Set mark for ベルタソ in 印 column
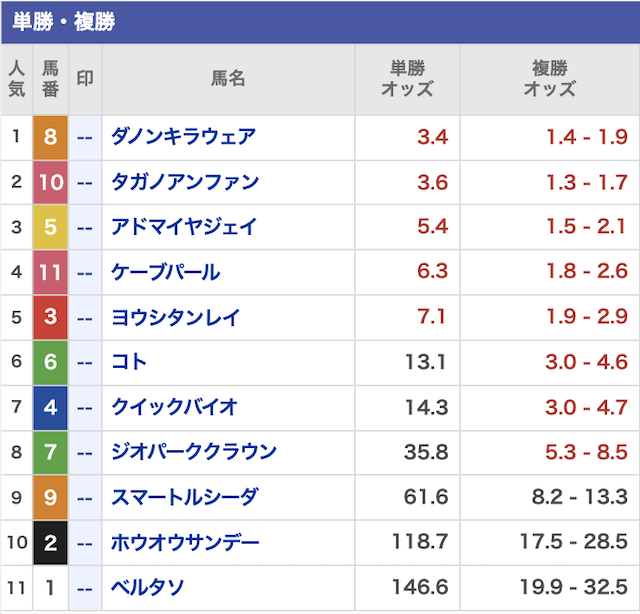The height and width of the screenshot is (614, 640). click(x=85, y=588)
